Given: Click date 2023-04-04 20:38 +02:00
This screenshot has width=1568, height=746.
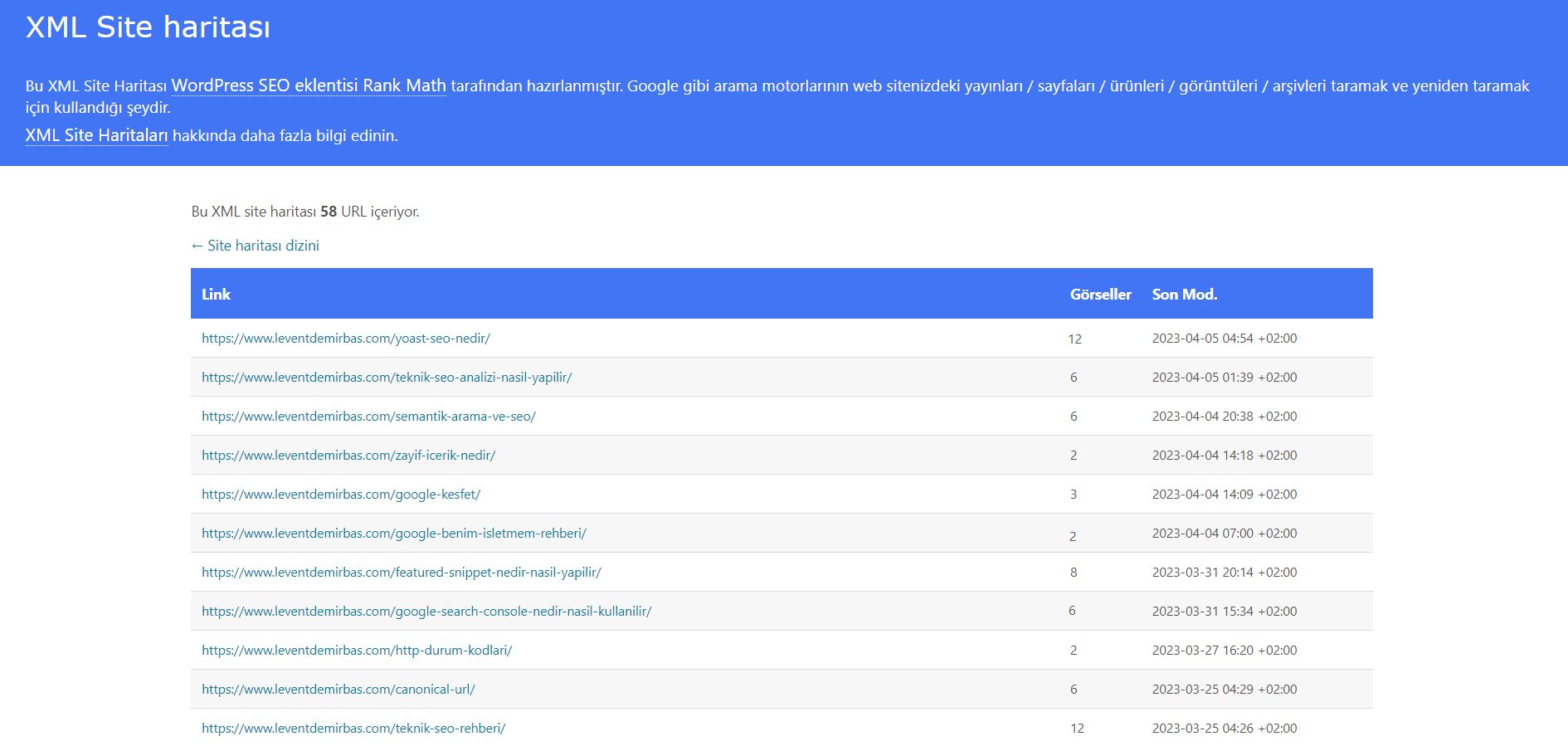Looking at the screenshot, I should pos(1225,417).
